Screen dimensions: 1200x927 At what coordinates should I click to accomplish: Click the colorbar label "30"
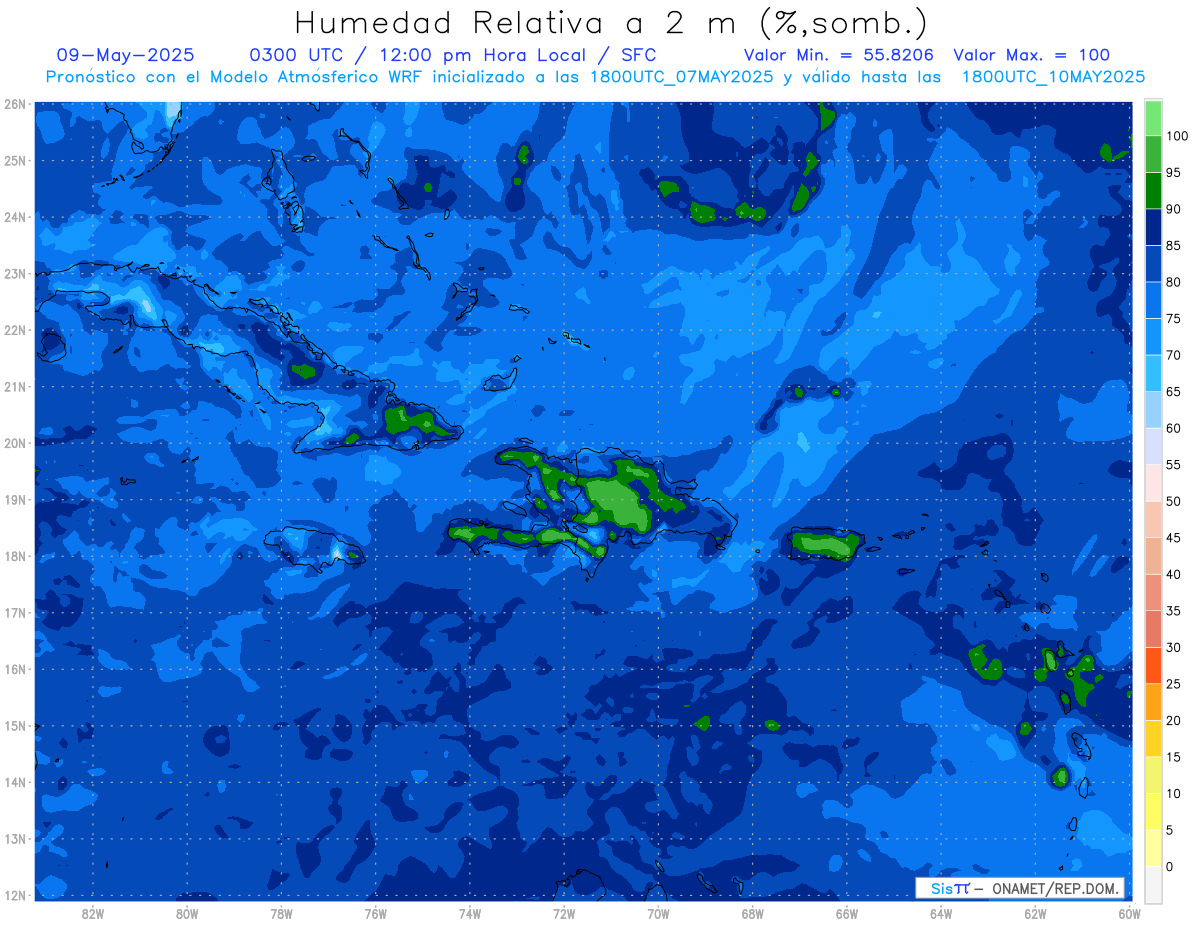click(1173, 647)
